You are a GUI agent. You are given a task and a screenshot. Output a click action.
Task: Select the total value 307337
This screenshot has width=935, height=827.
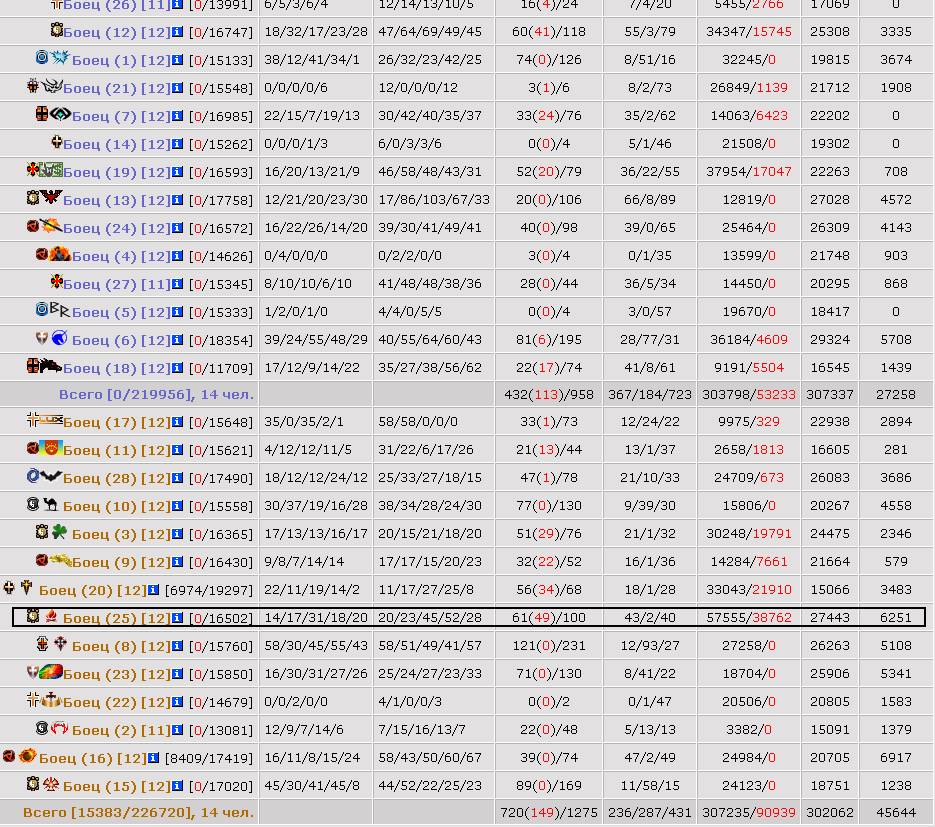coord(830,395)
